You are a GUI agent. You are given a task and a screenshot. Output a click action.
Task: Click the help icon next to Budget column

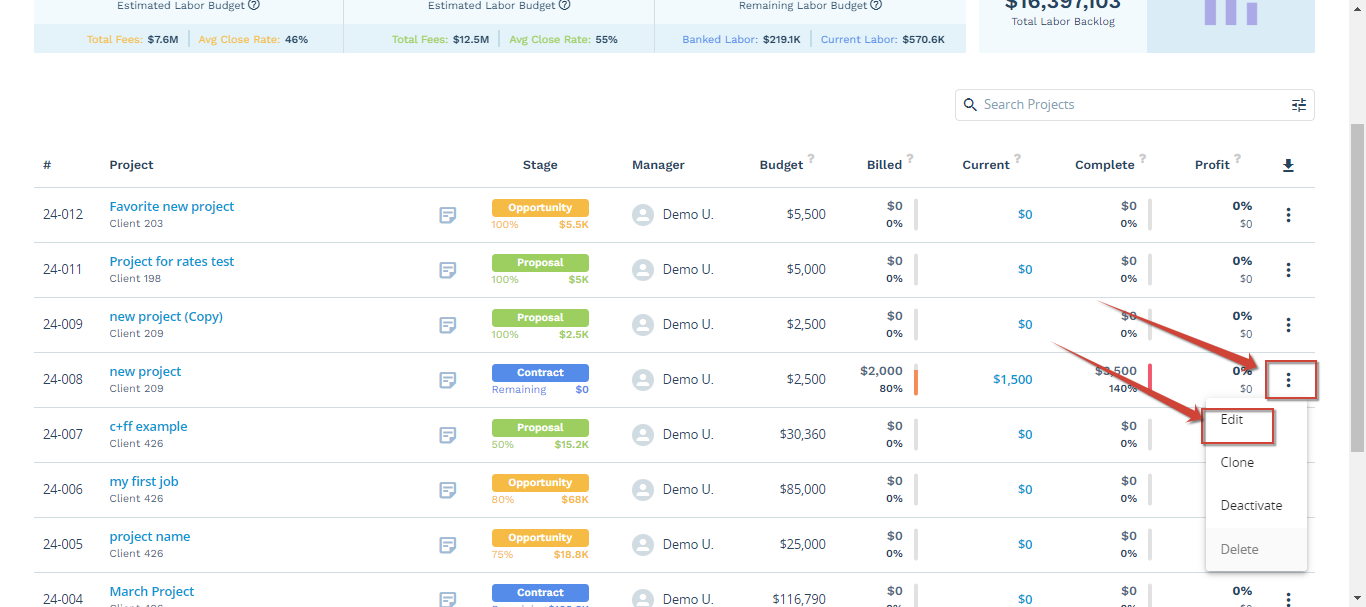tap(812, 158)
